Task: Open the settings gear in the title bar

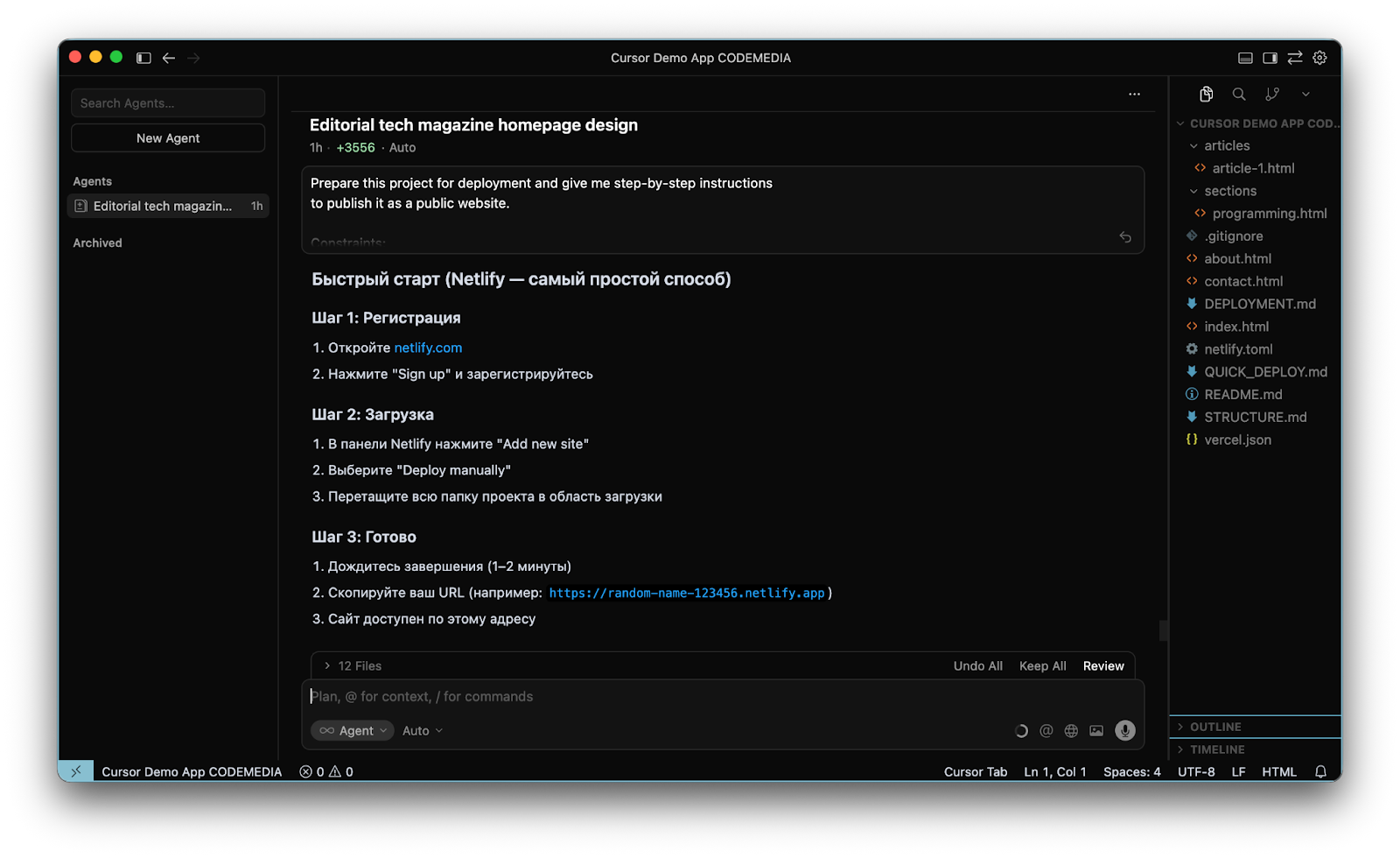Action: point(1320,58)
